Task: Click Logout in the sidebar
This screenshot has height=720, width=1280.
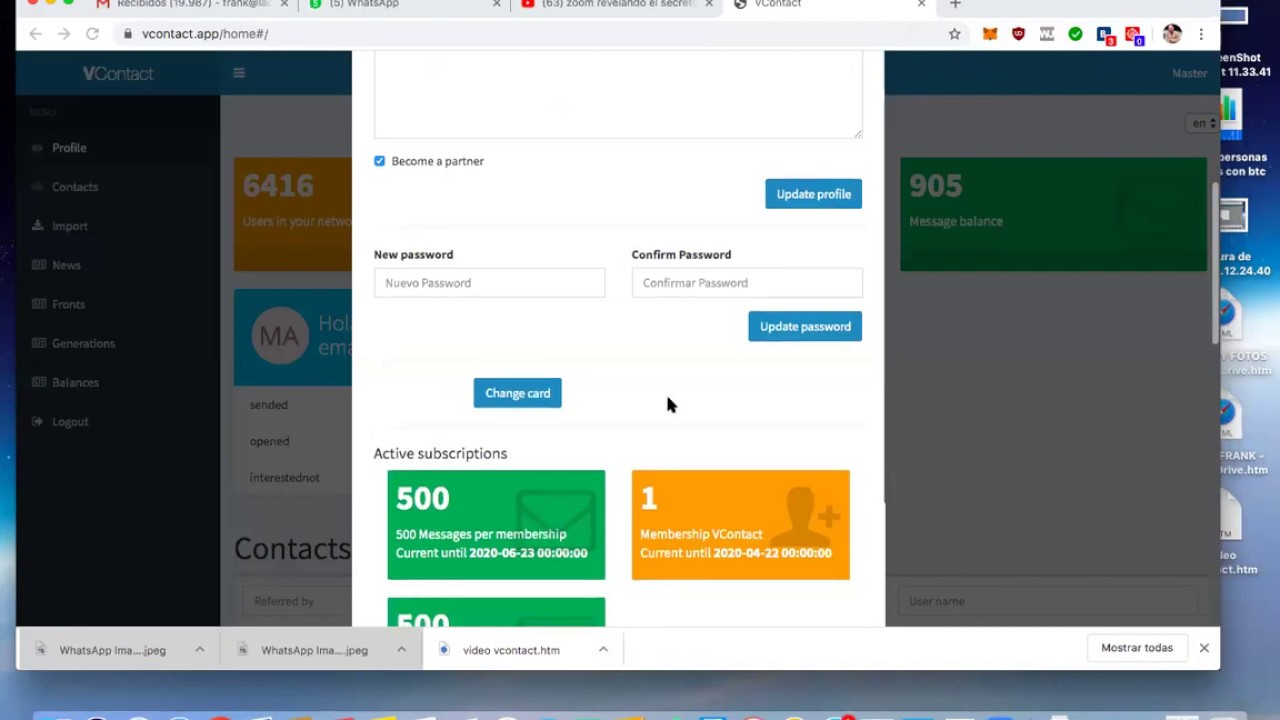Action: (70, 422)
